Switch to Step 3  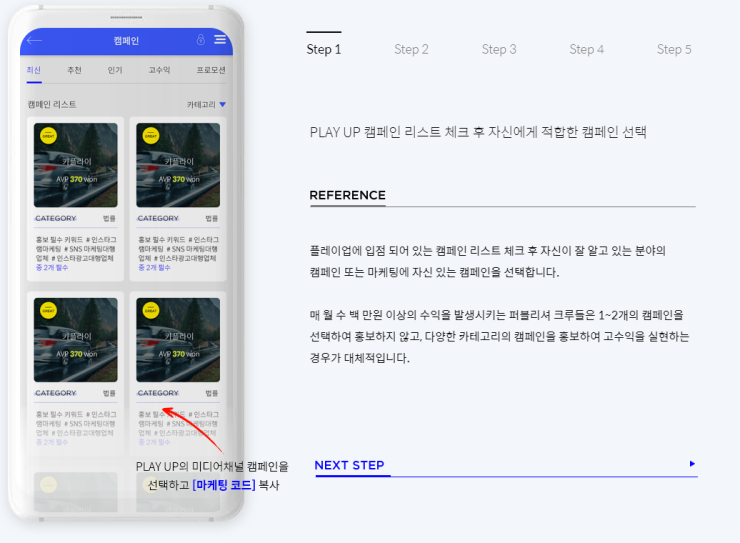tap(499, 49)
